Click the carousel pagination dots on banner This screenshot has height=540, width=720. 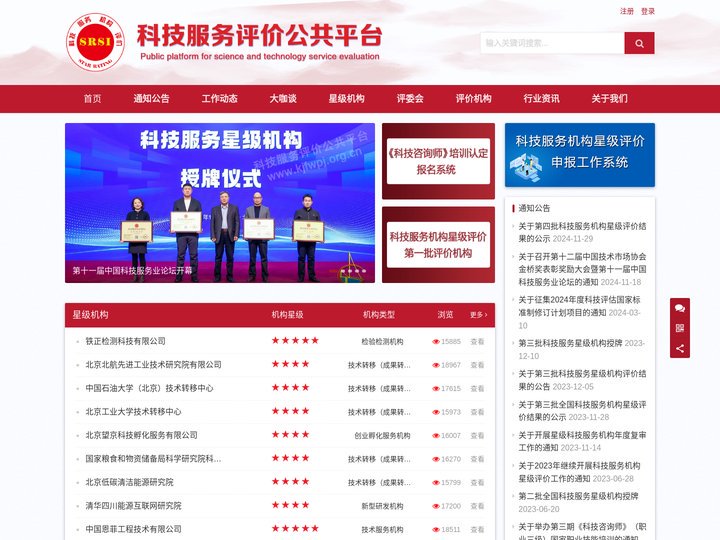pyautogui.click(x=354, y=271)
